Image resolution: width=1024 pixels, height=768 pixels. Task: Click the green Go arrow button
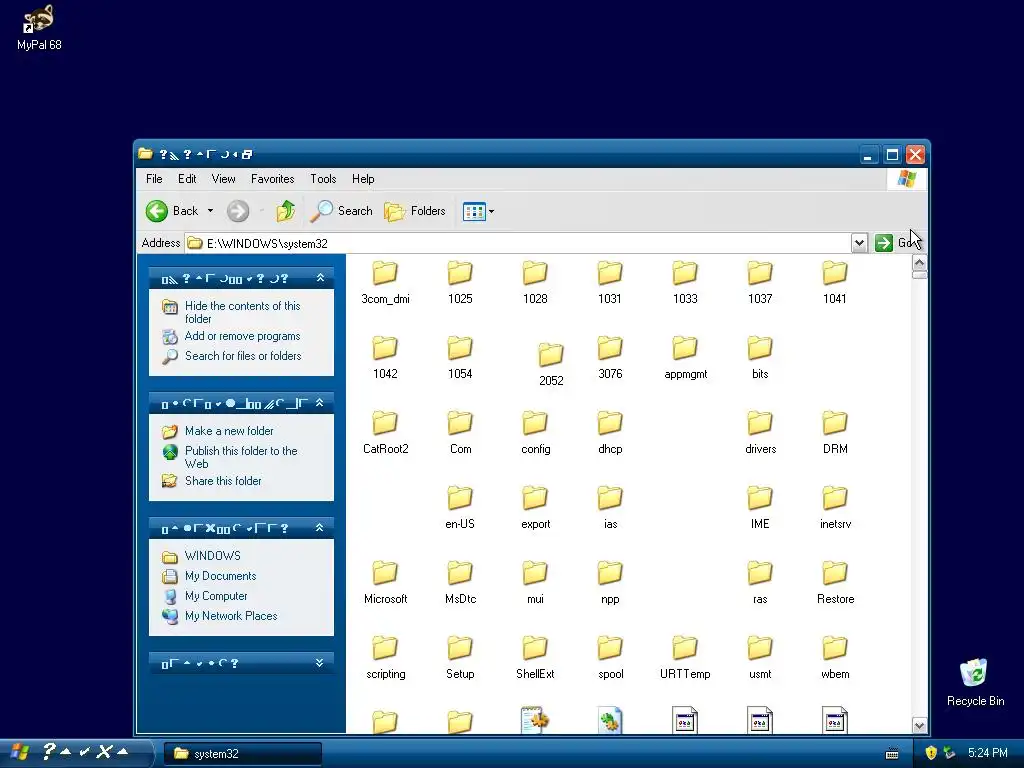[x=884, y=243]
